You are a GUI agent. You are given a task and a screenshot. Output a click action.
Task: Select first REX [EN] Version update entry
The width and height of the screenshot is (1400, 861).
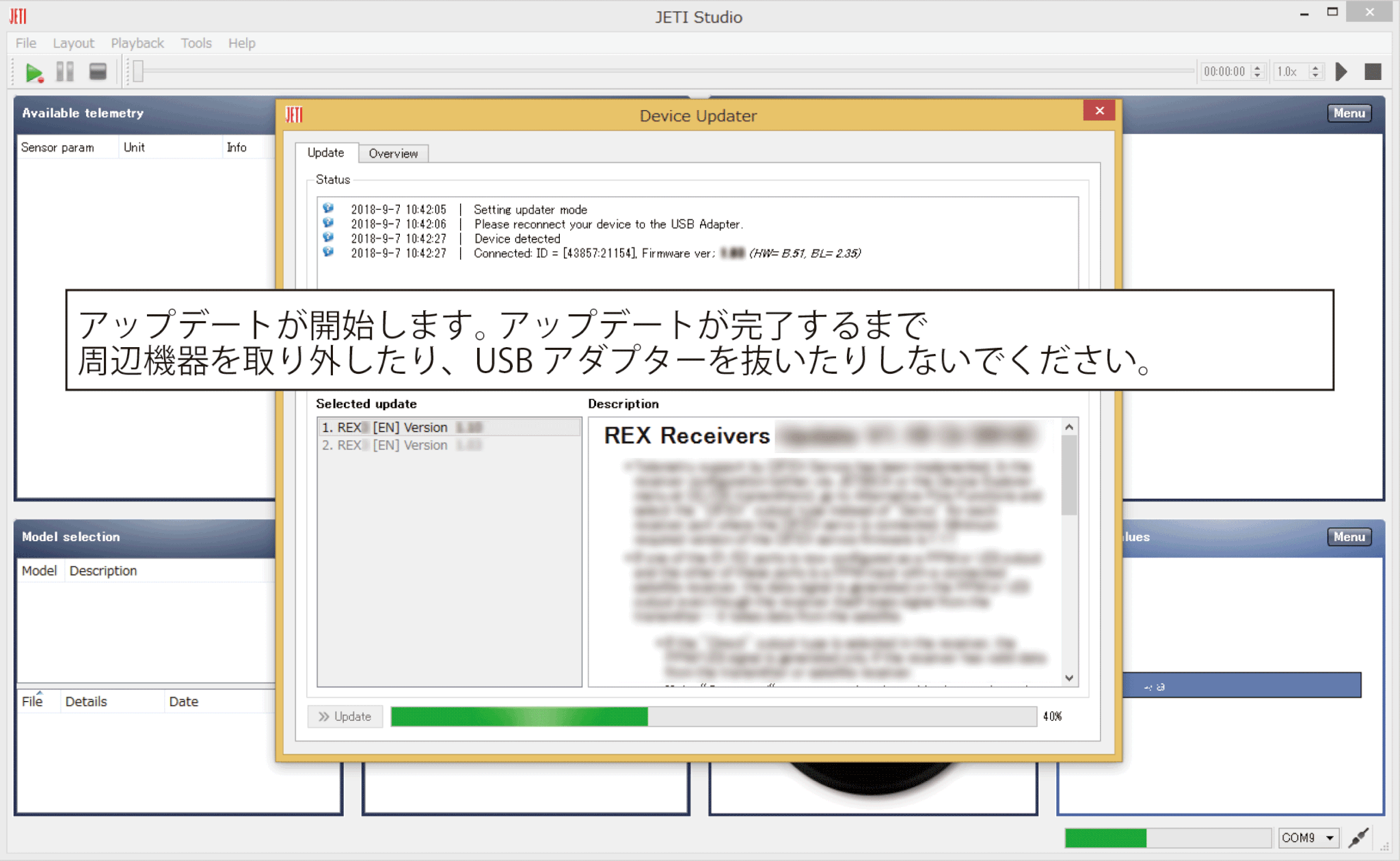point(448,427)
